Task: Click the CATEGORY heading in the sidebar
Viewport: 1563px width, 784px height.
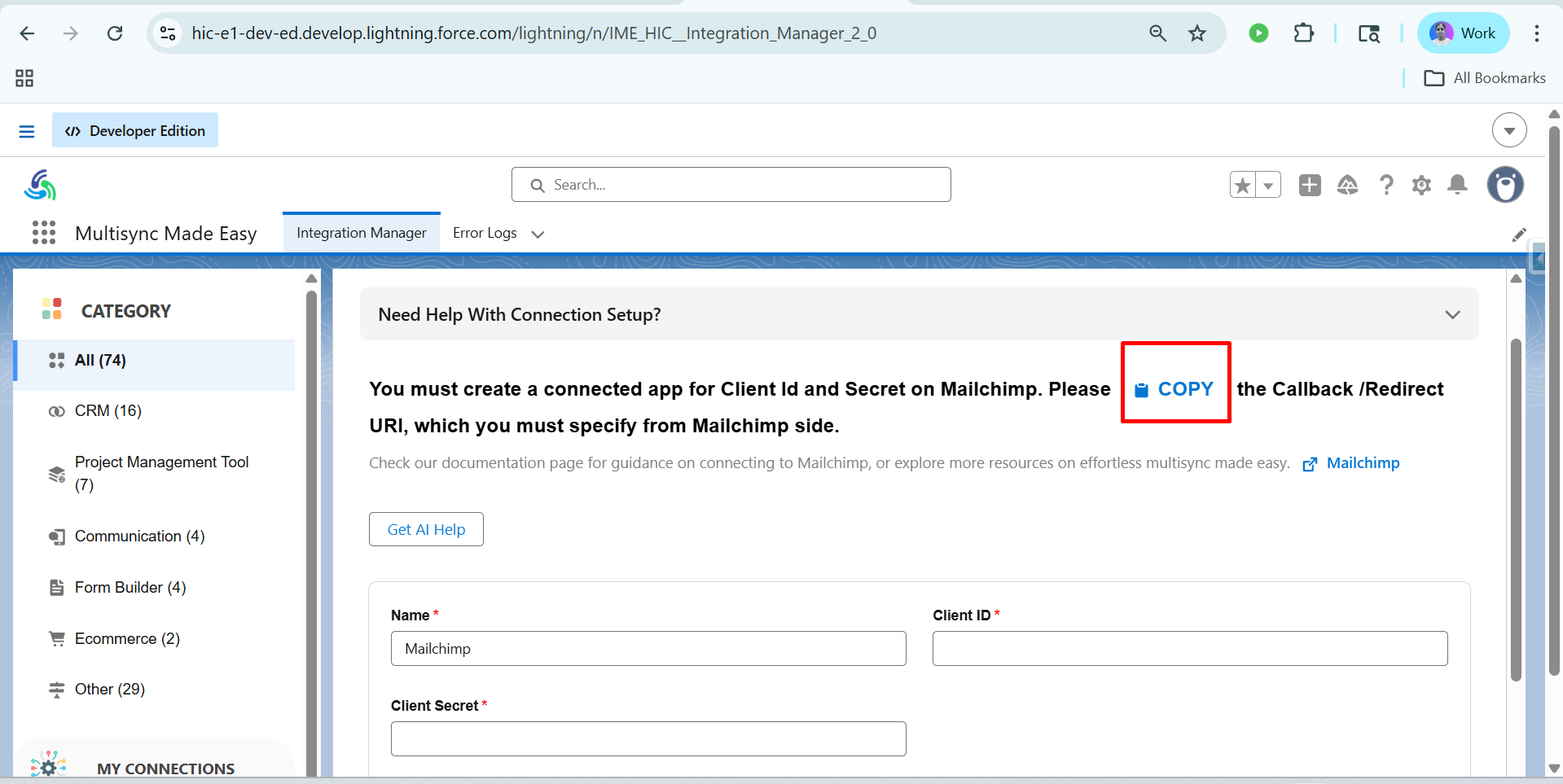Action: pos(126,311)
